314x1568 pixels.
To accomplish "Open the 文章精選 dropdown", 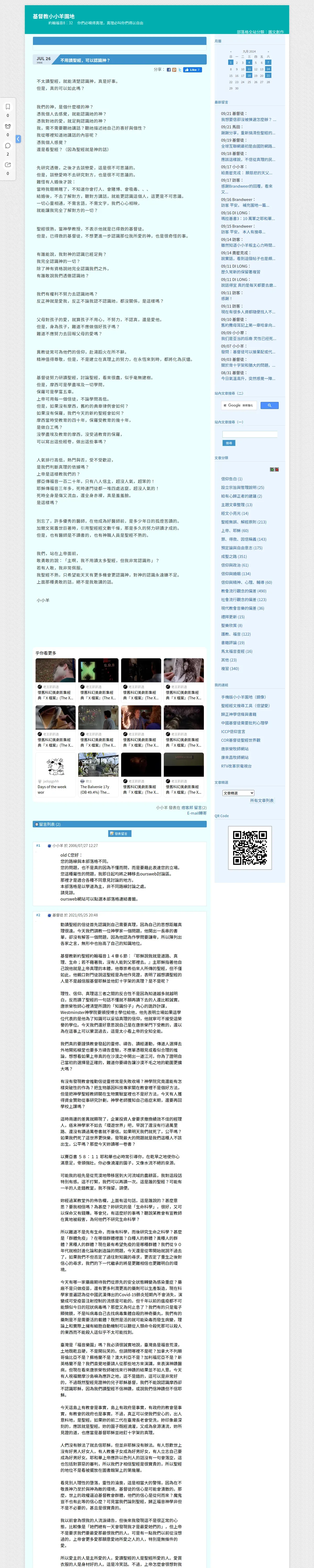I will [238, 793].
